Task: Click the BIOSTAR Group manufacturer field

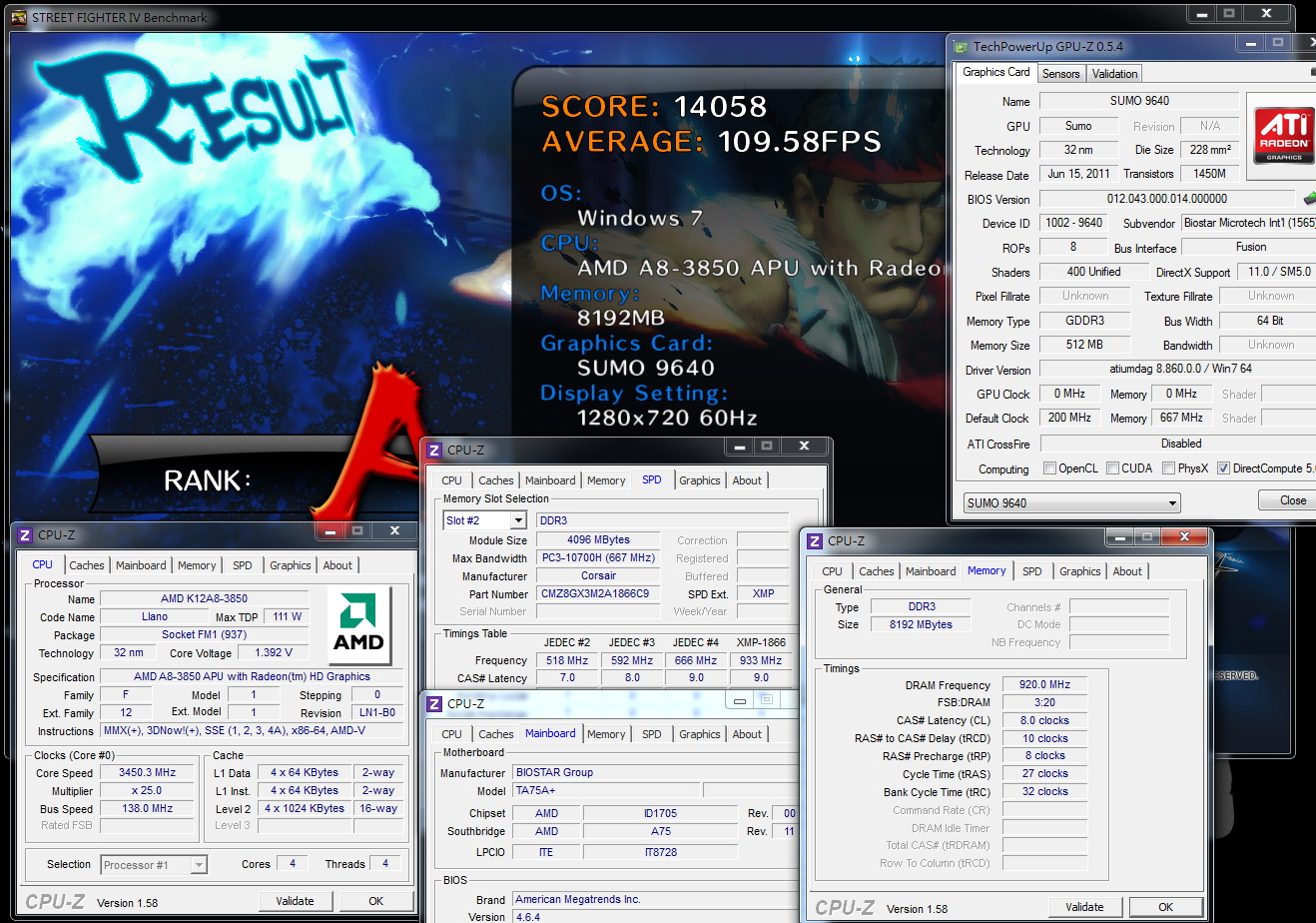Action: [x=656, y=772]
